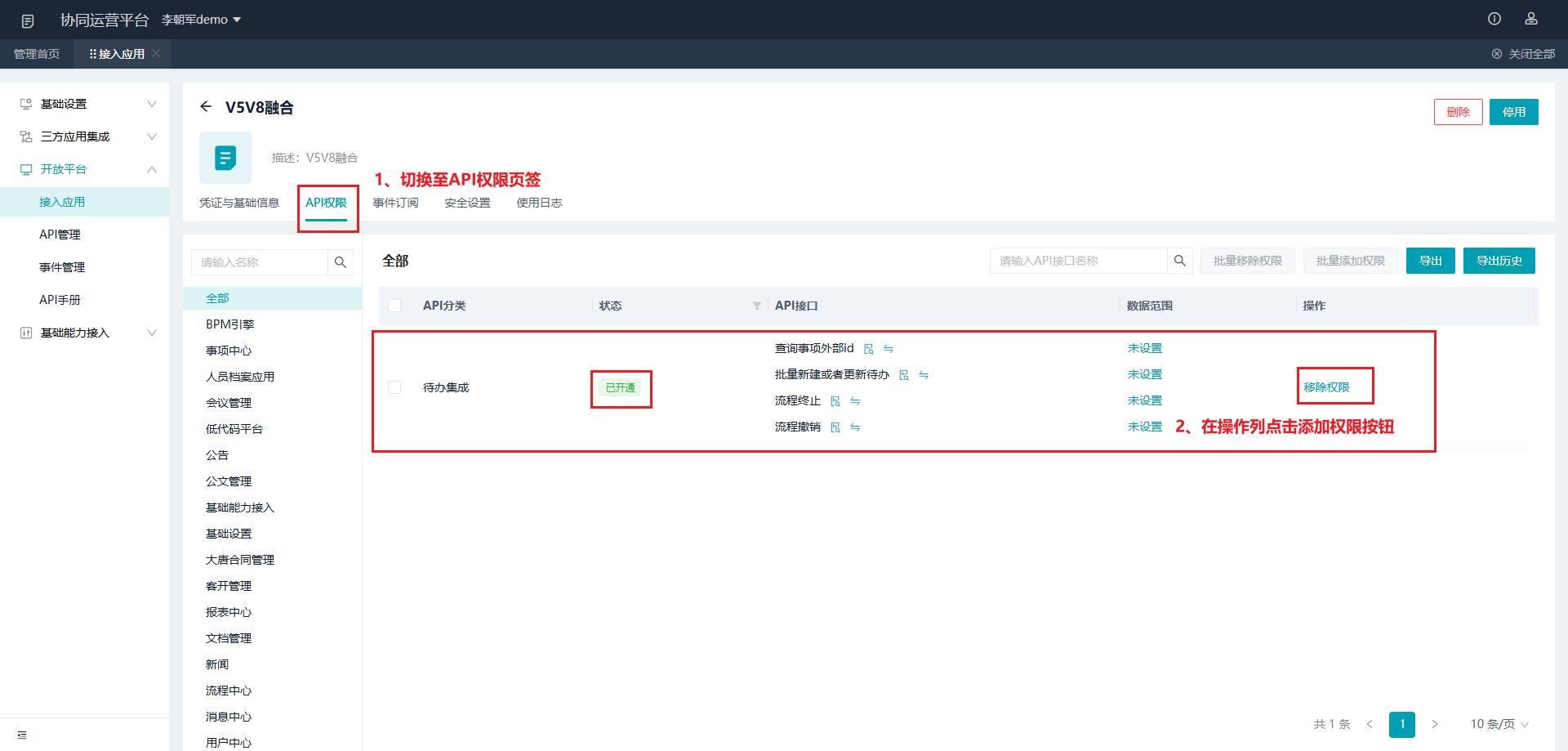Viewport: 1568px width, 751px height.
Task: Check the 待办集成 row checkbox
Action: point(394,387)
